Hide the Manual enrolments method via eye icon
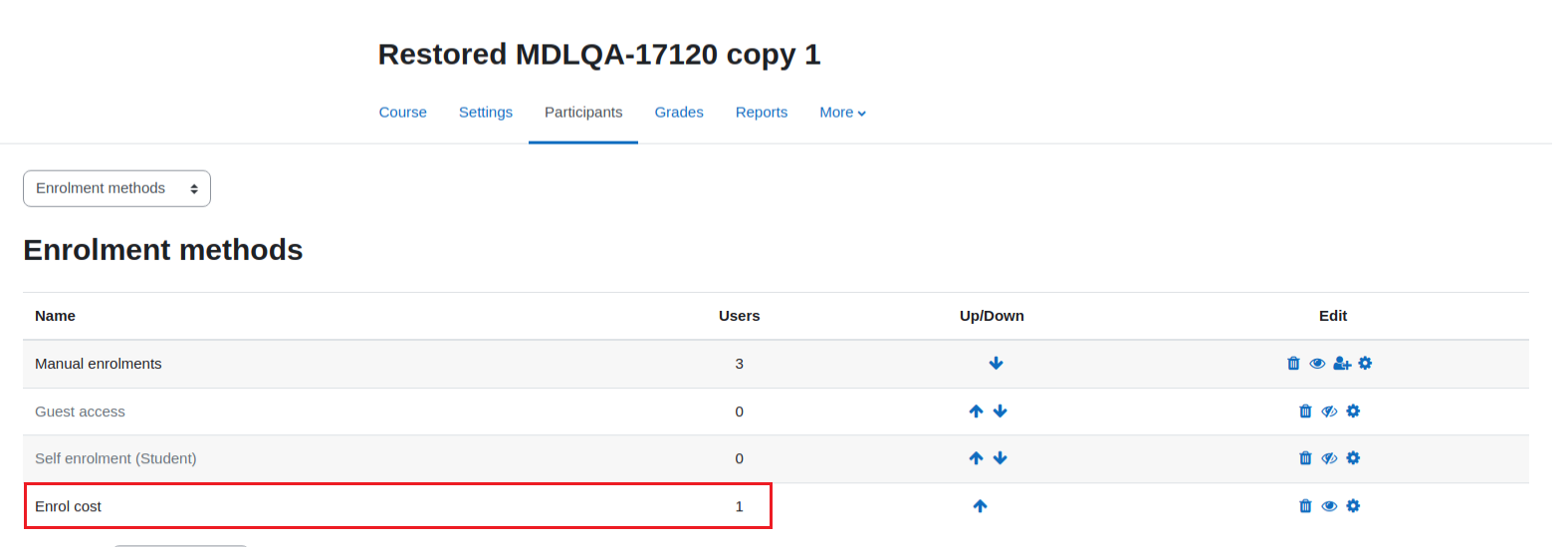 click(x=1317, y=364)
